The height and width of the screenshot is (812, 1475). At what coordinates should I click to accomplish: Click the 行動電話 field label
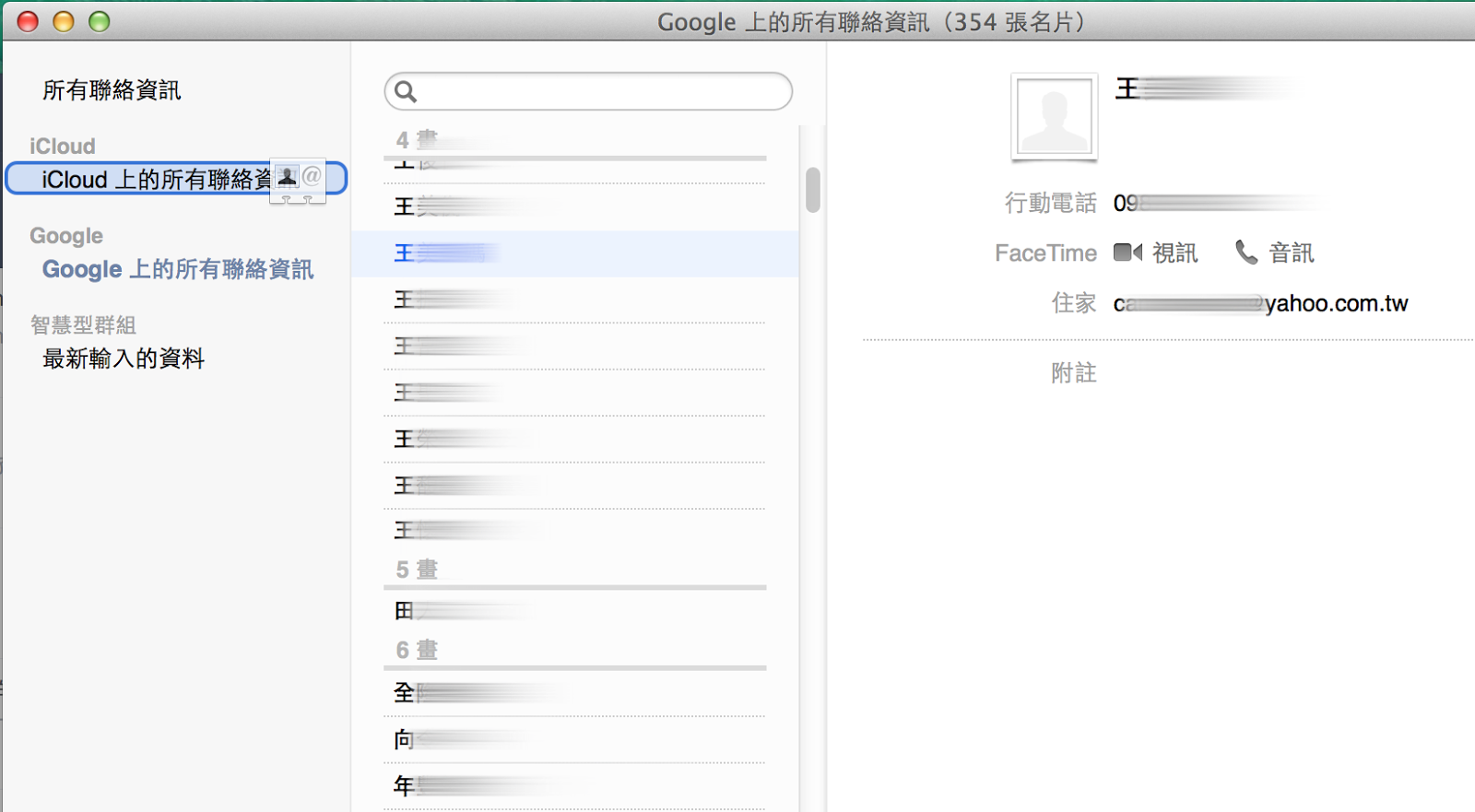(1051, 203)
